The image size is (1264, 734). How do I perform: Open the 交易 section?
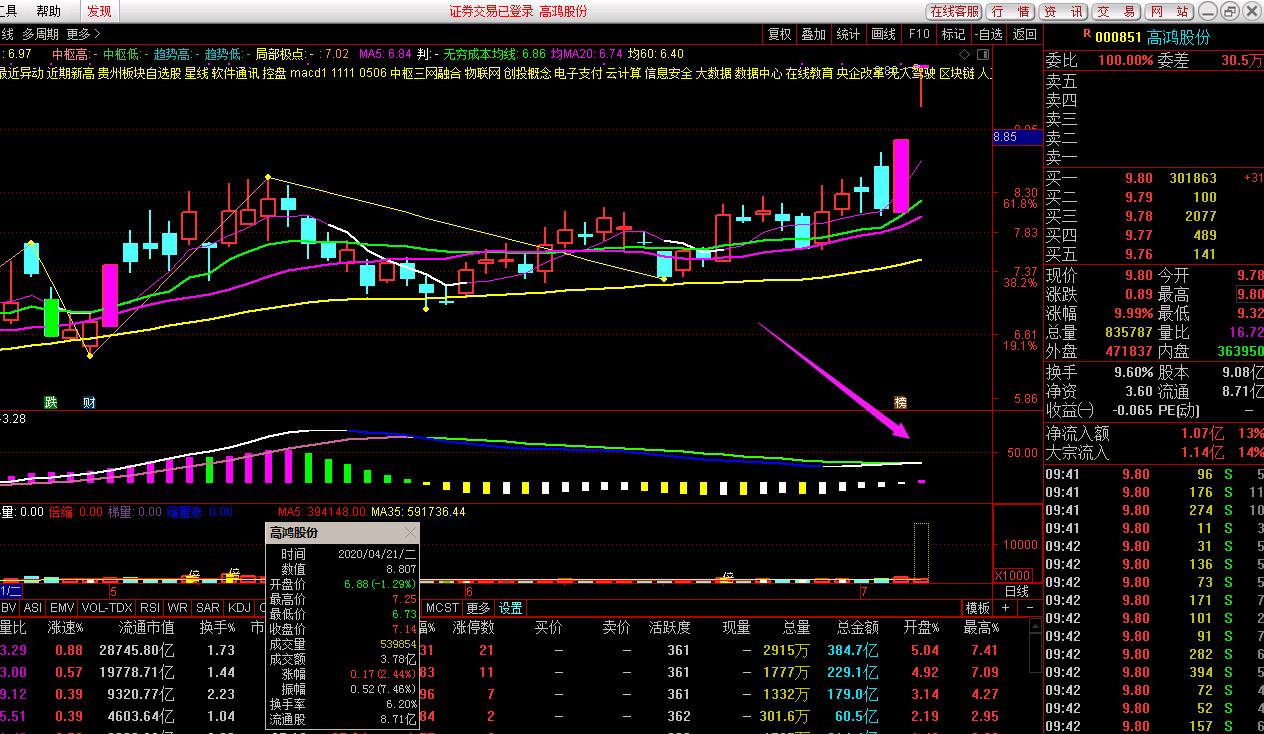pyautogui.click(x=1116, y=11)
